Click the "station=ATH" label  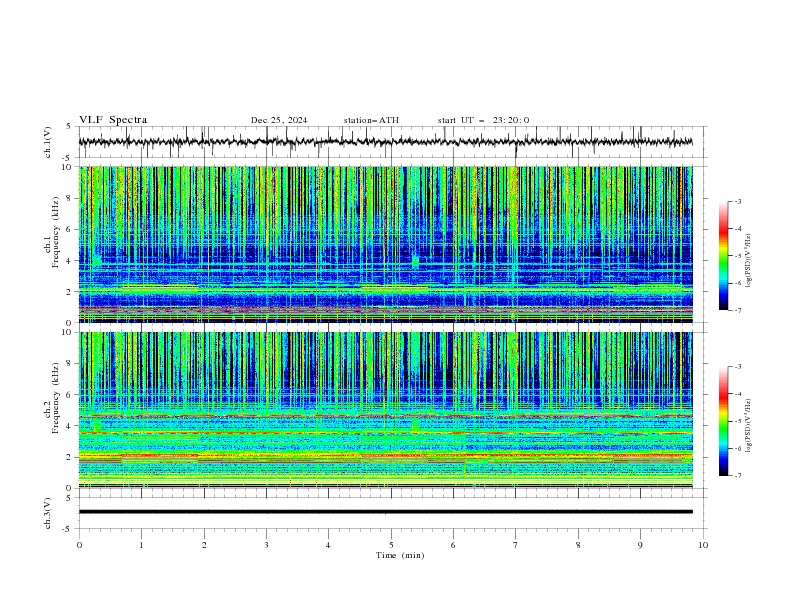click(371, 120)
